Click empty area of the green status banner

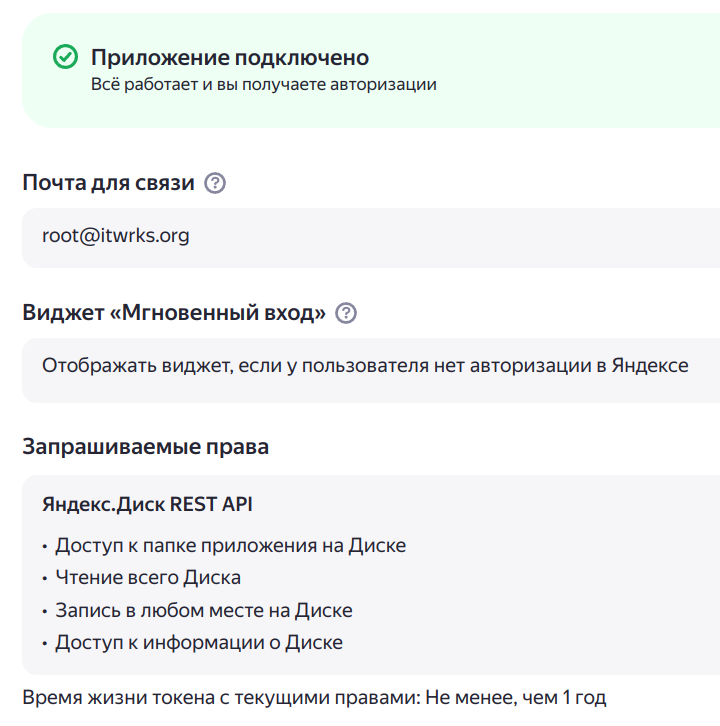click(580, 70)
